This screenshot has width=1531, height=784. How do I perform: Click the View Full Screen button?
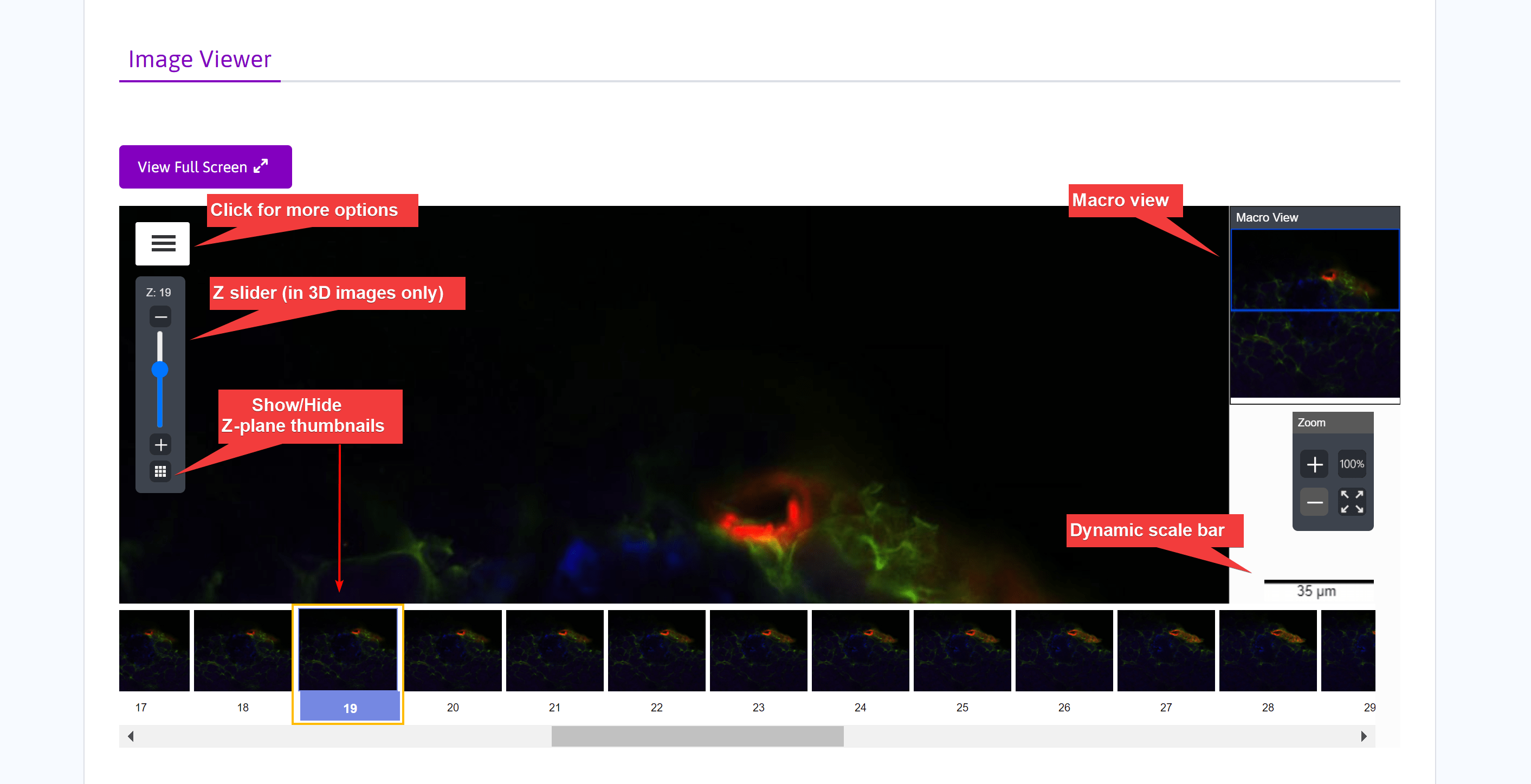[205, 167]
